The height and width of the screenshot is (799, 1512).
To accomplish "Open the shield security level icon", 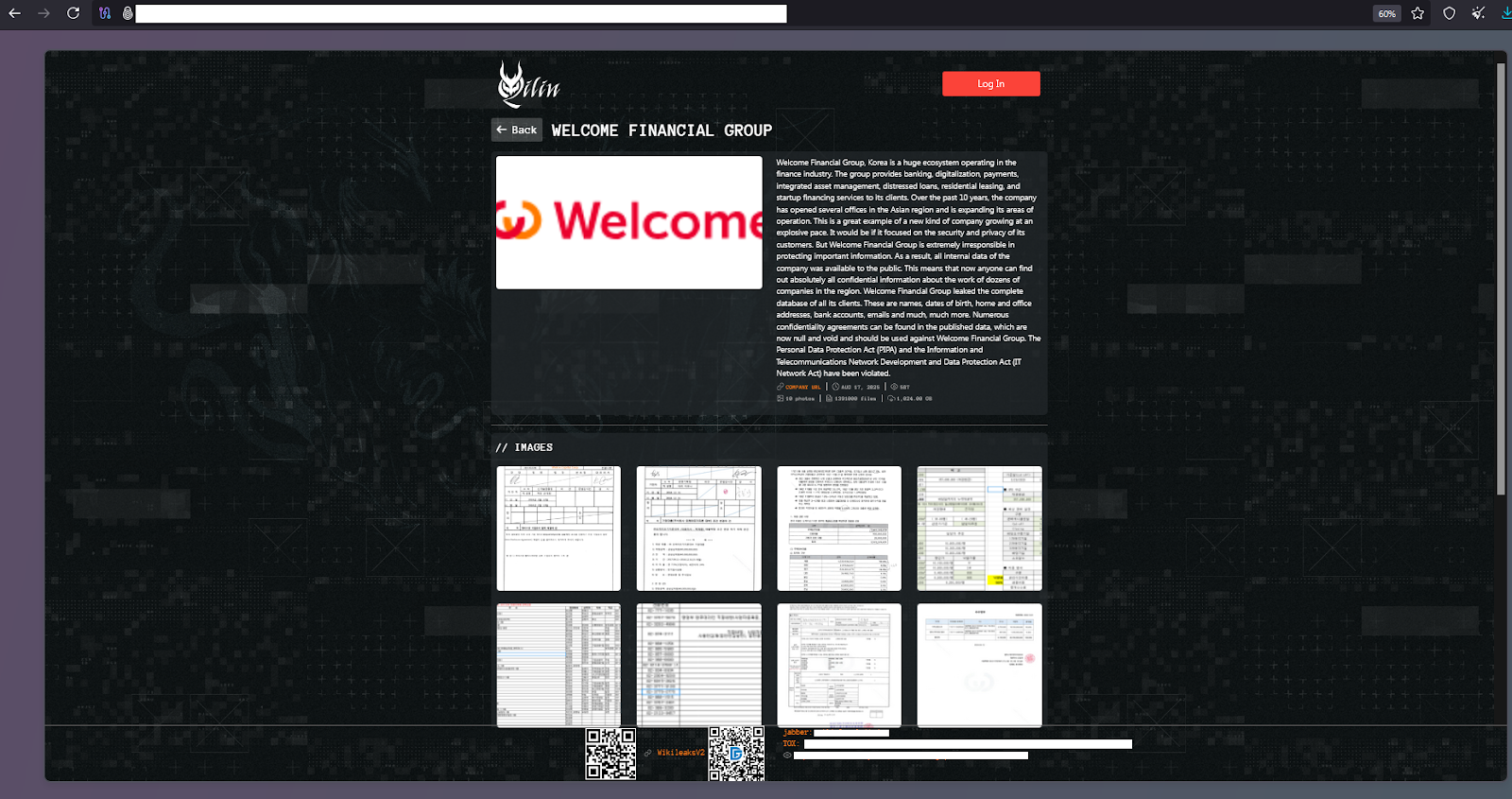I will tap(1450, 13).
